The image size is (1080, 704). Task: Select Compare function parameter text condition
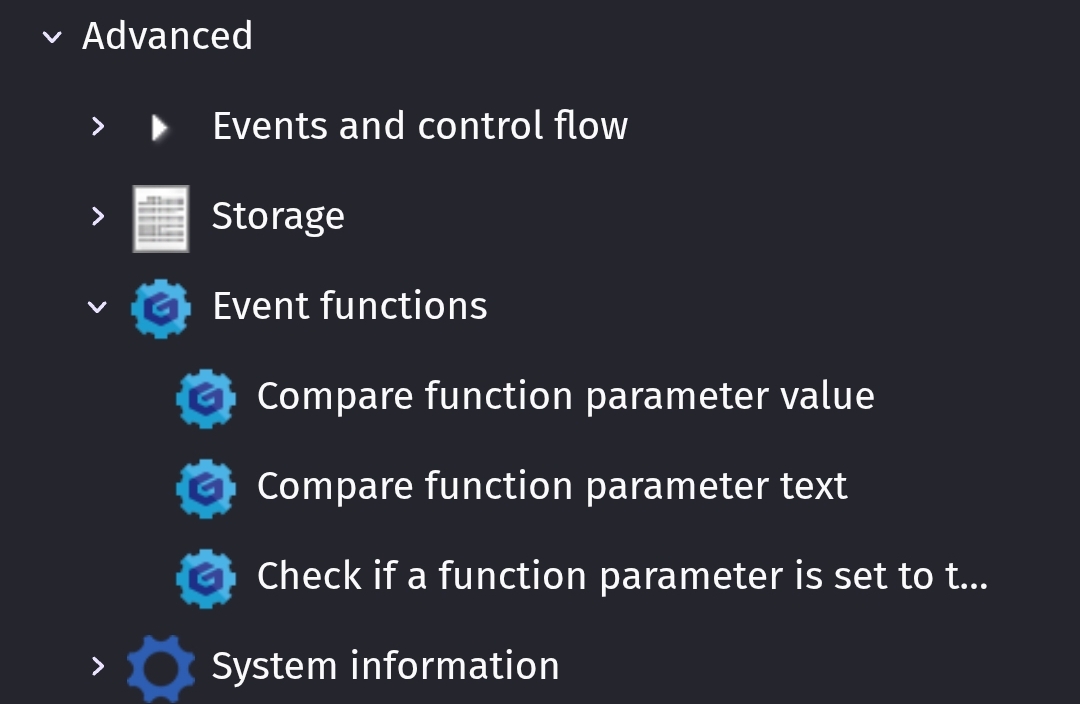tap(552, 486)
